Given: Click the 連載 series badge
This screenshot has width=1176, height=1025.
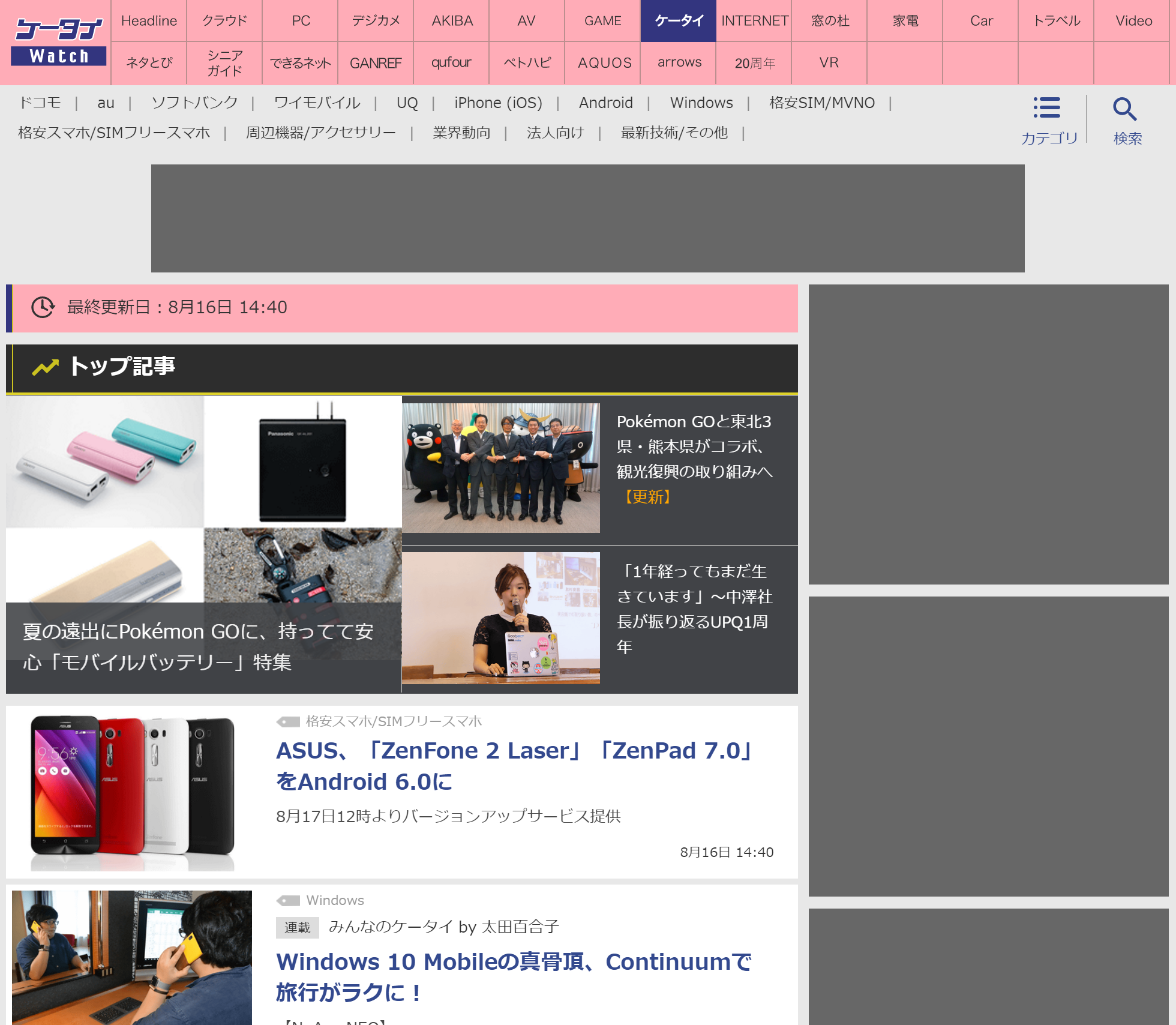Looking at the screenshot, I should coord(297,927).
